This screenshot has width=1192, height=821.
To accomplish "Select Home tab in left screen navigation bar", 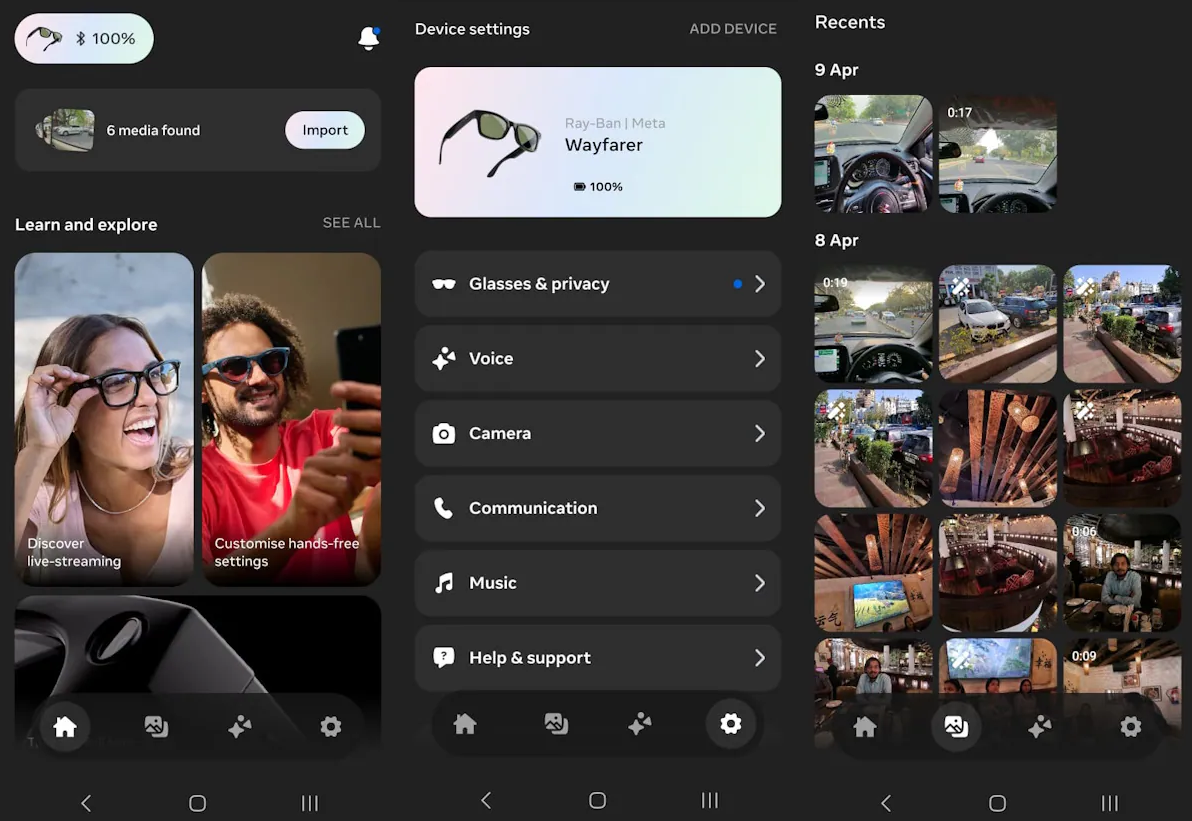I will point(65,727).
